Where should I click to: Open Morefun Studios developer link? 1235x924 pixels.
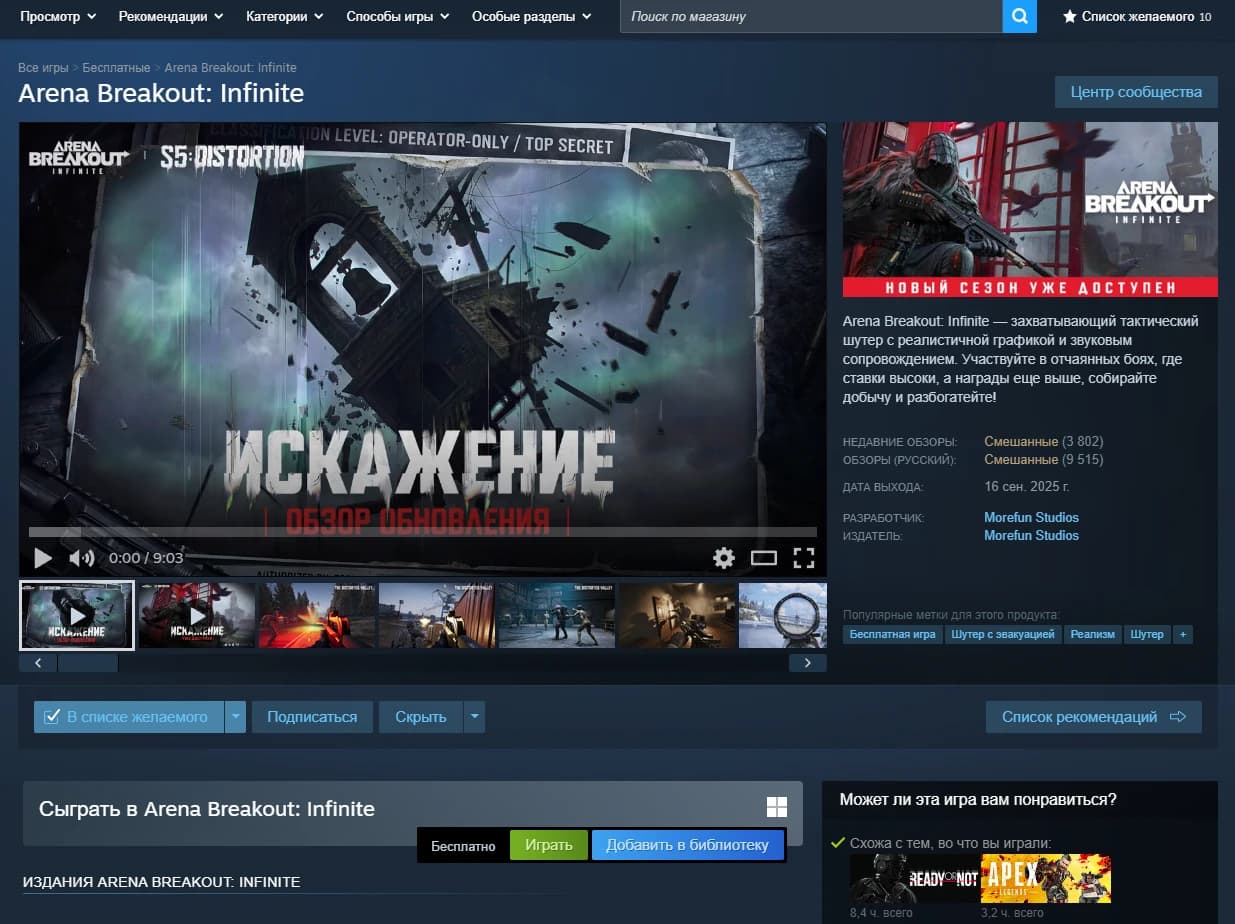coord(1031,517)
